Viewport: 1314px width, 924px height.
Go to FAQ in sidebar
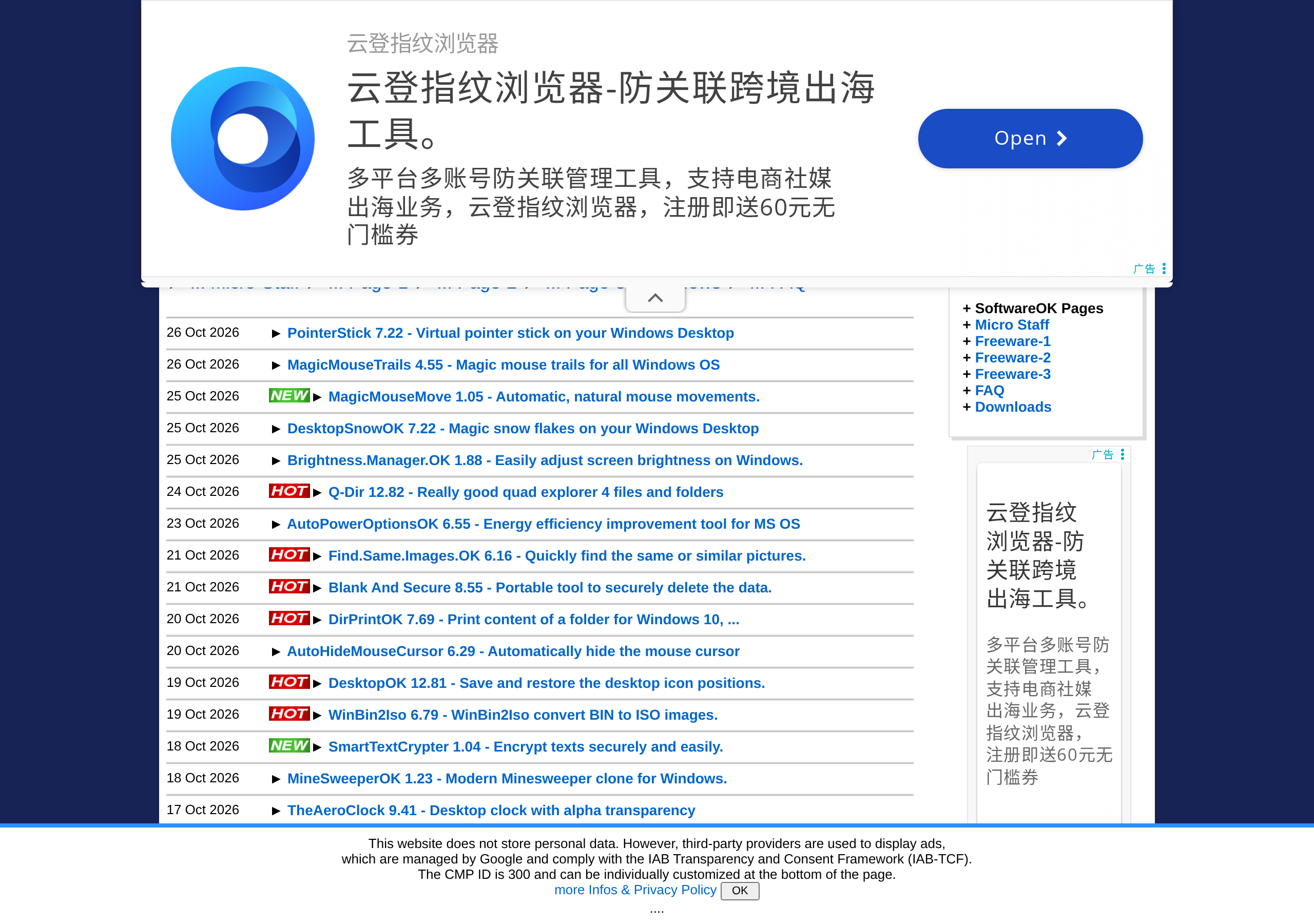[x=990, y=391]
